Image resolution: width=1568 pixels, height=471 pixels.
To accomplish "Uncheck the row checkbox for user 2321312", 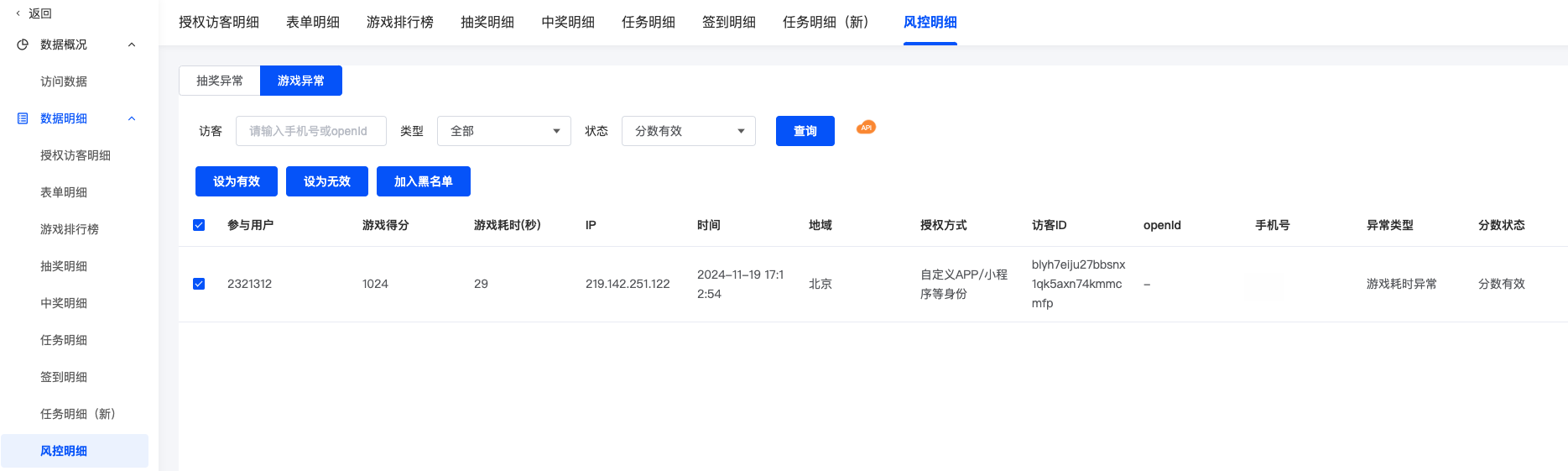I will pos(199,284).
